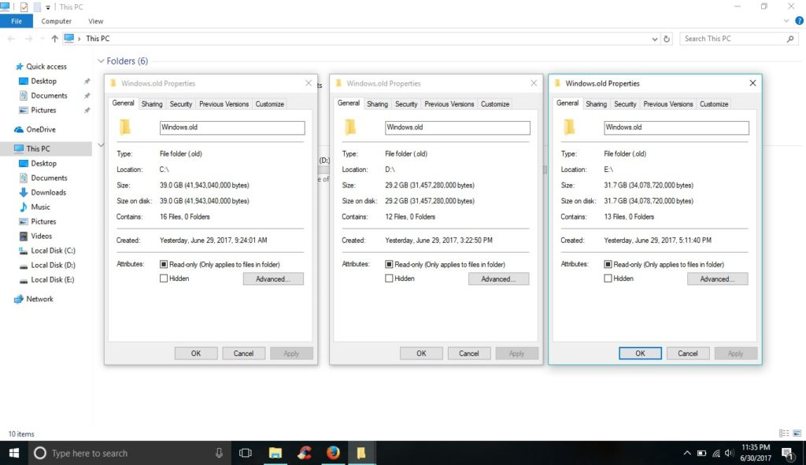Close the E:\ Windows.old Properties dialog

(753, 83)
